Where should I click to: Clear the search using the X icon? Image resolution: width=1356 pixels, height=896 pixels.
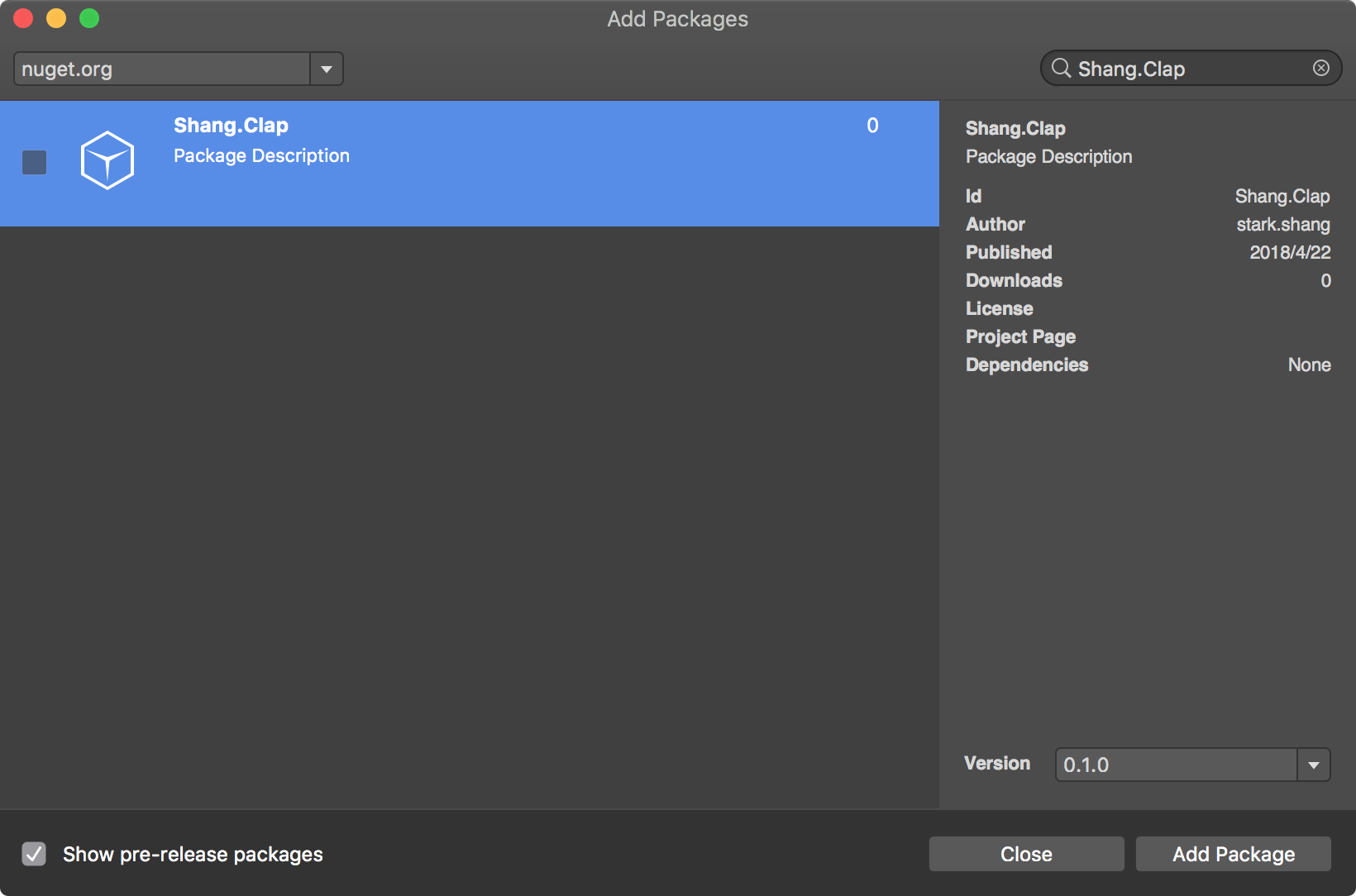[x=1320, y=68]
